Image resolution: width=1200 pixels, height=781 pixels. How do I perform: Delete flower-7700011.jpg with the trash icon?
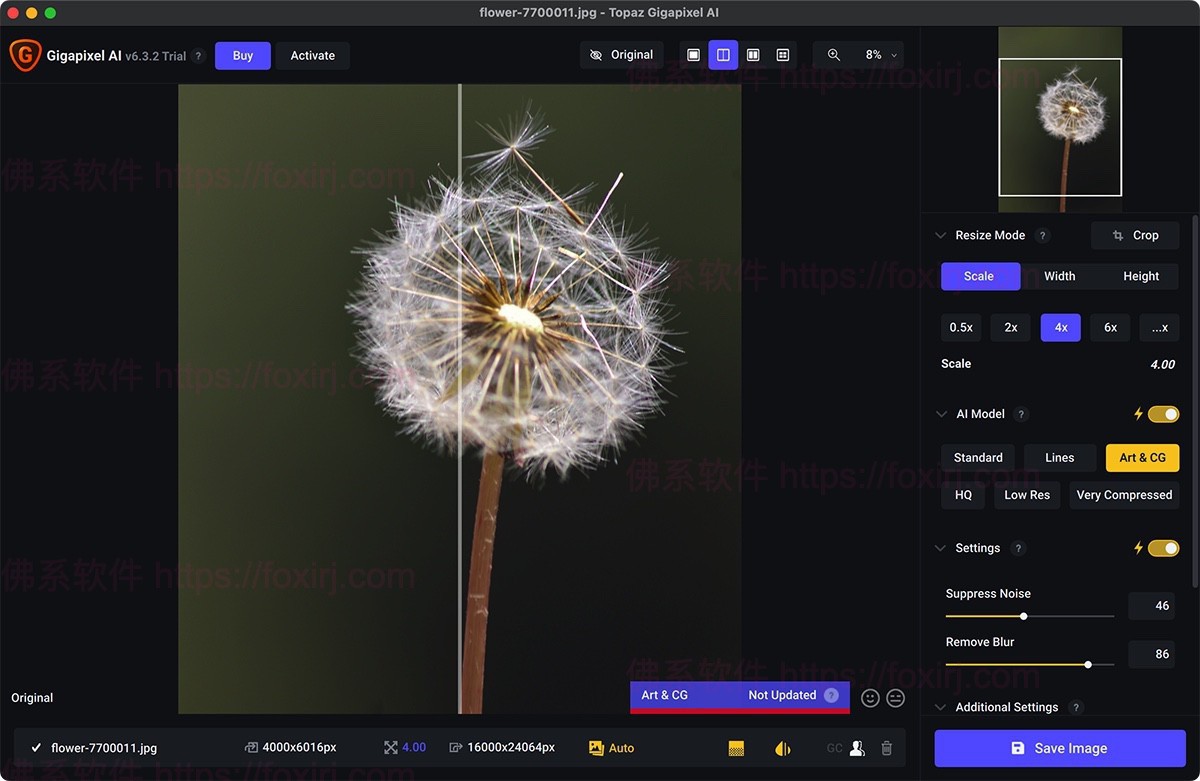coord(886,748)
